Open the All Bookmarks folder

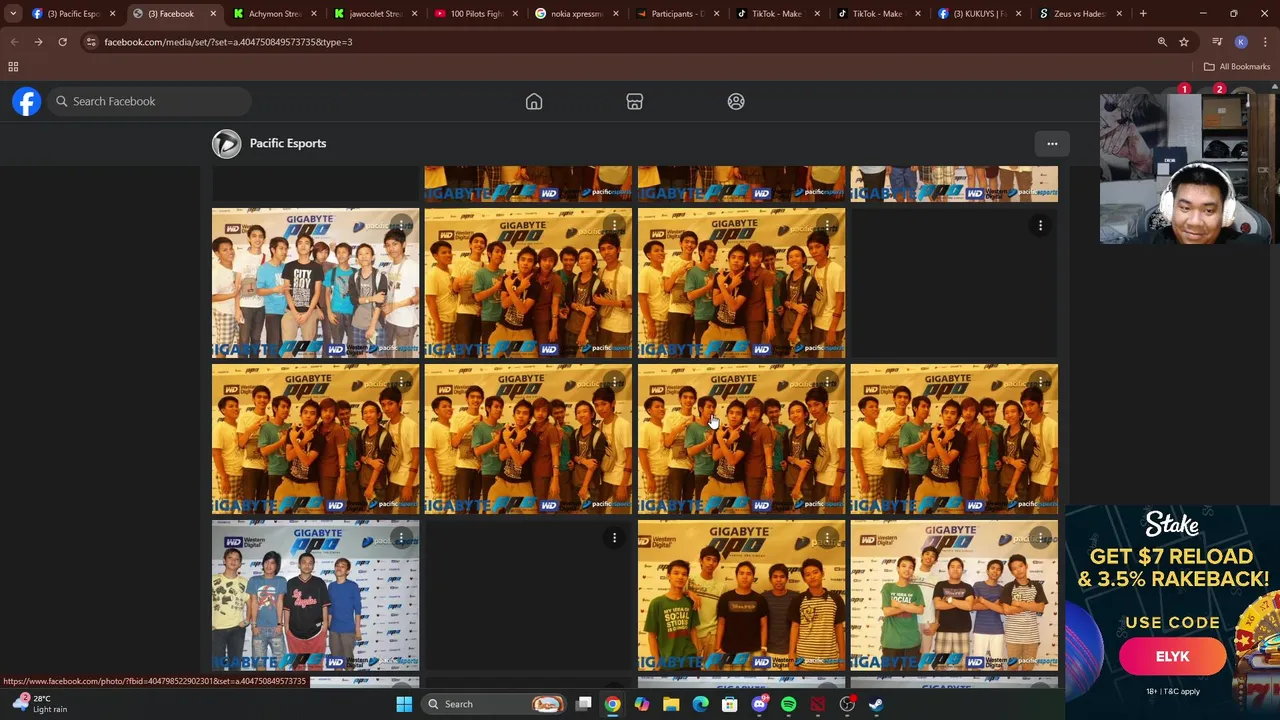point(1237,67)
